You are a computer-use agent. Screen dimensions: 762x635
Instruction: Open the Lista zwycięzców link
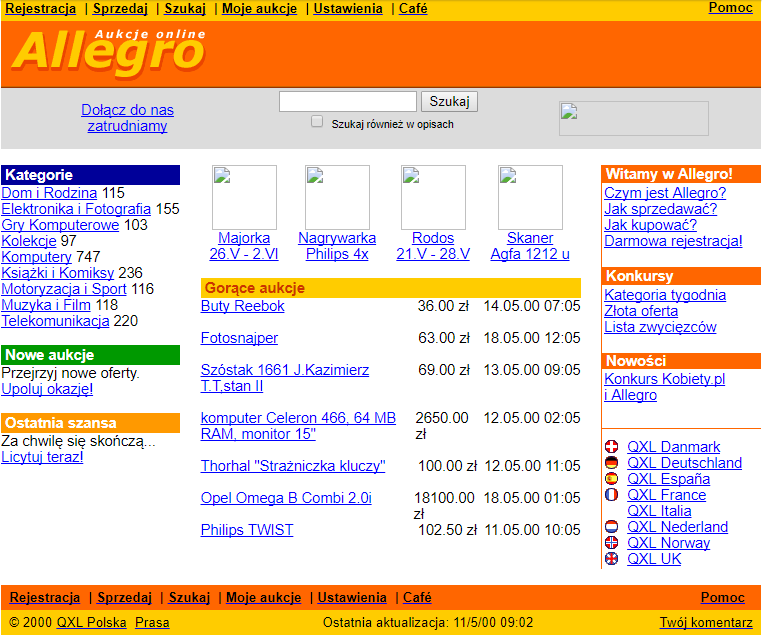click(660, 327)
